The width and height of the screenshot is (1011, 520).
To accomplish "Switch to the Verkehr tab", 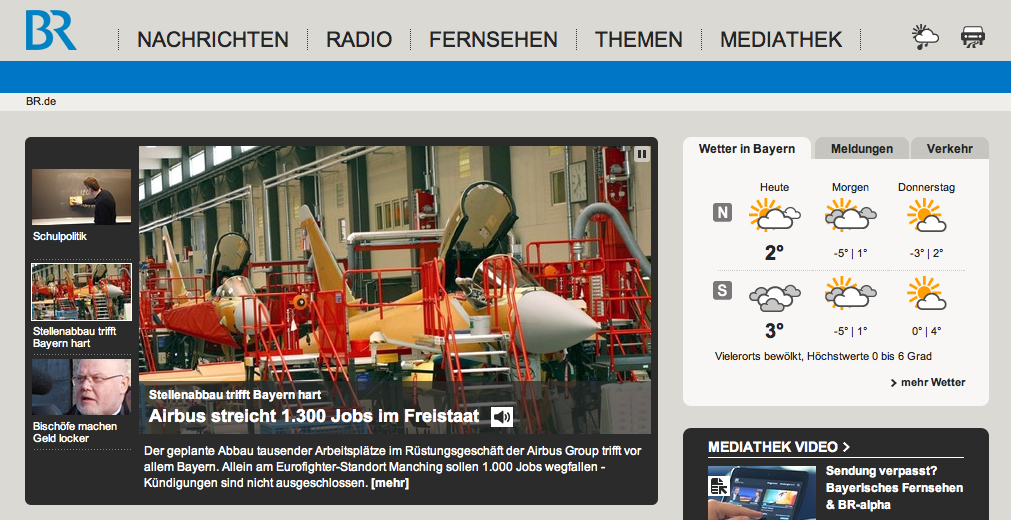I will coord(949,149).
